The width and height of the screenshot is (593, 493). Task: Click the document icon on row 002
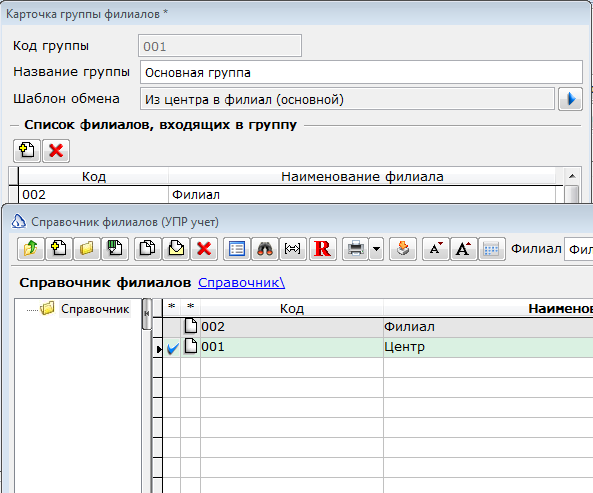(191, 326)
